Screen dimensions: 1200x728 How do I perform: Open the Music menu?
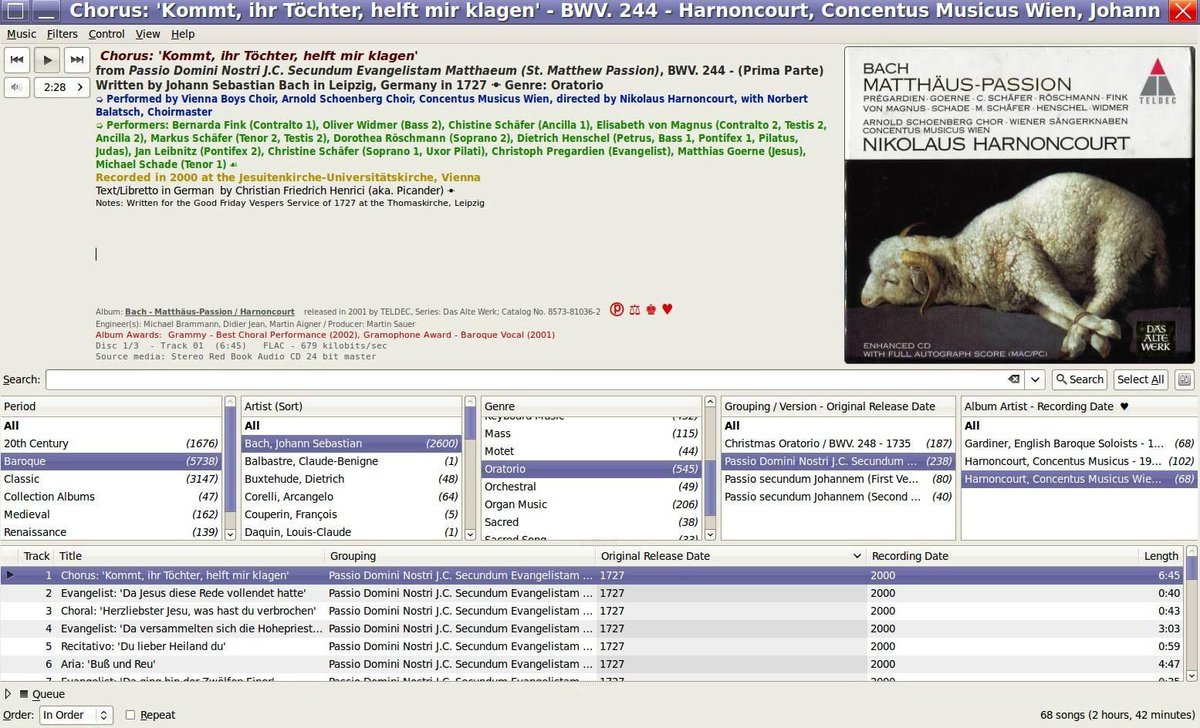click(21, 34)
